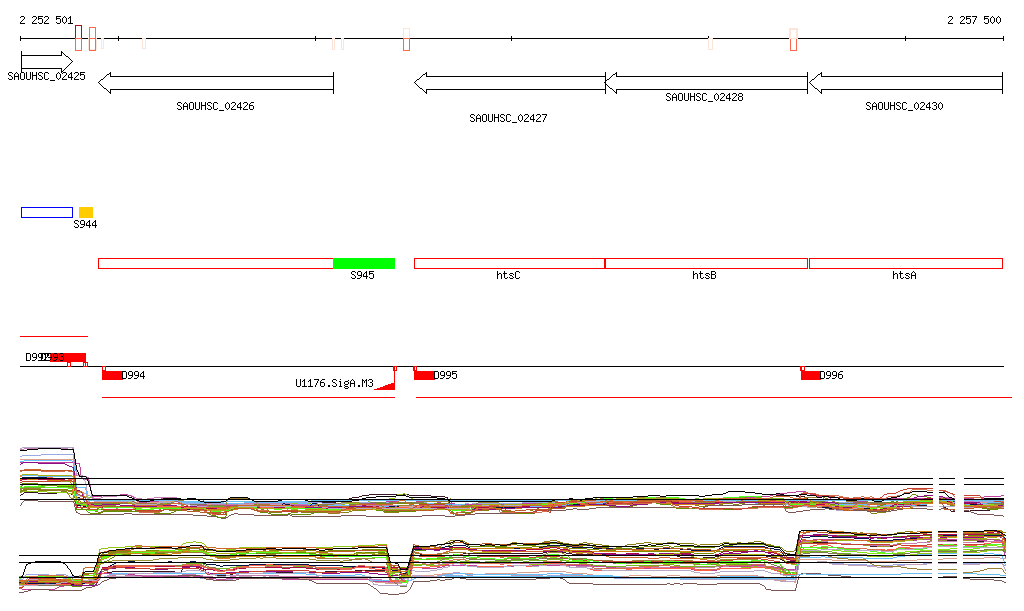Viewport: 1024px width, 611px height.
Task: Select the htsB red outlined region
Action: point(707,264)
